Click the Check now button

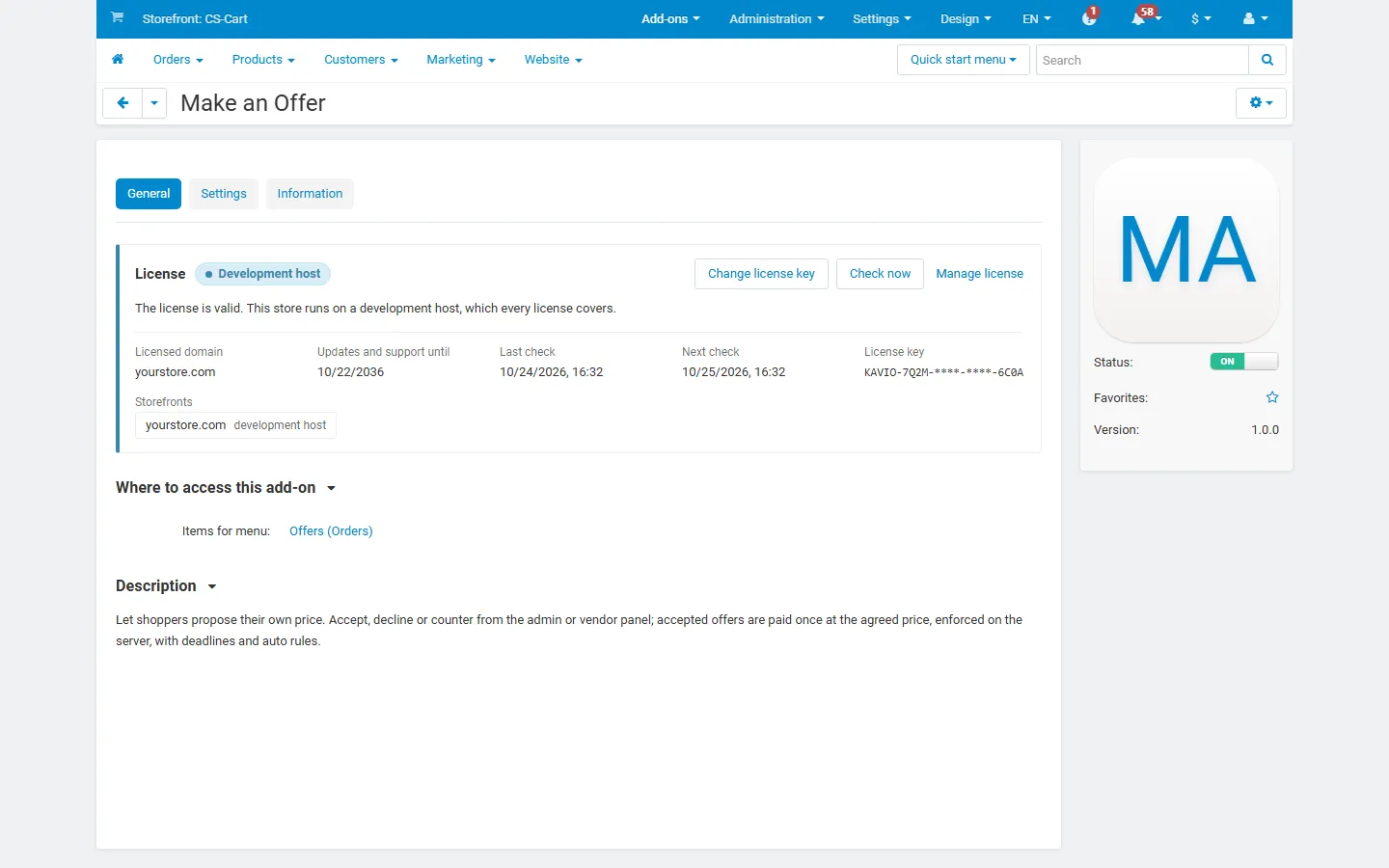pos(880,274)
